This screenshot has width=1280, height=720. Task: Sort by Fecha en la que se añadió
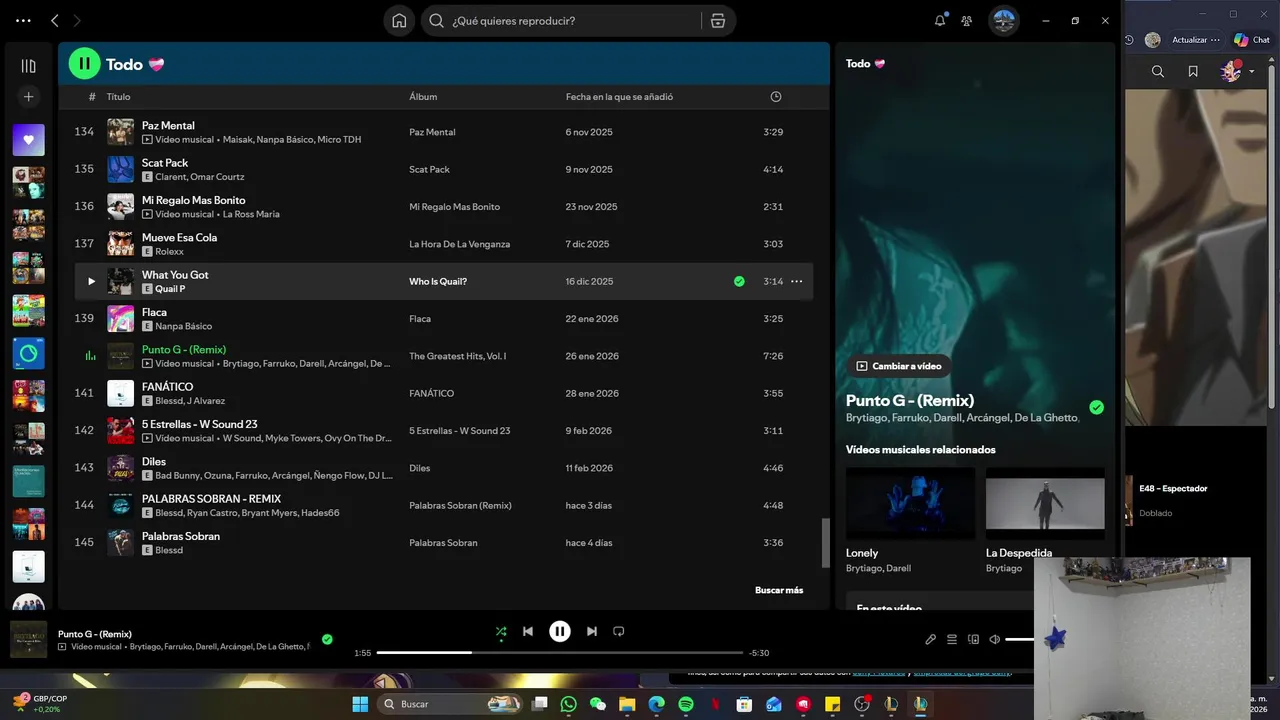pyautogui.click(x=619, y=97)
